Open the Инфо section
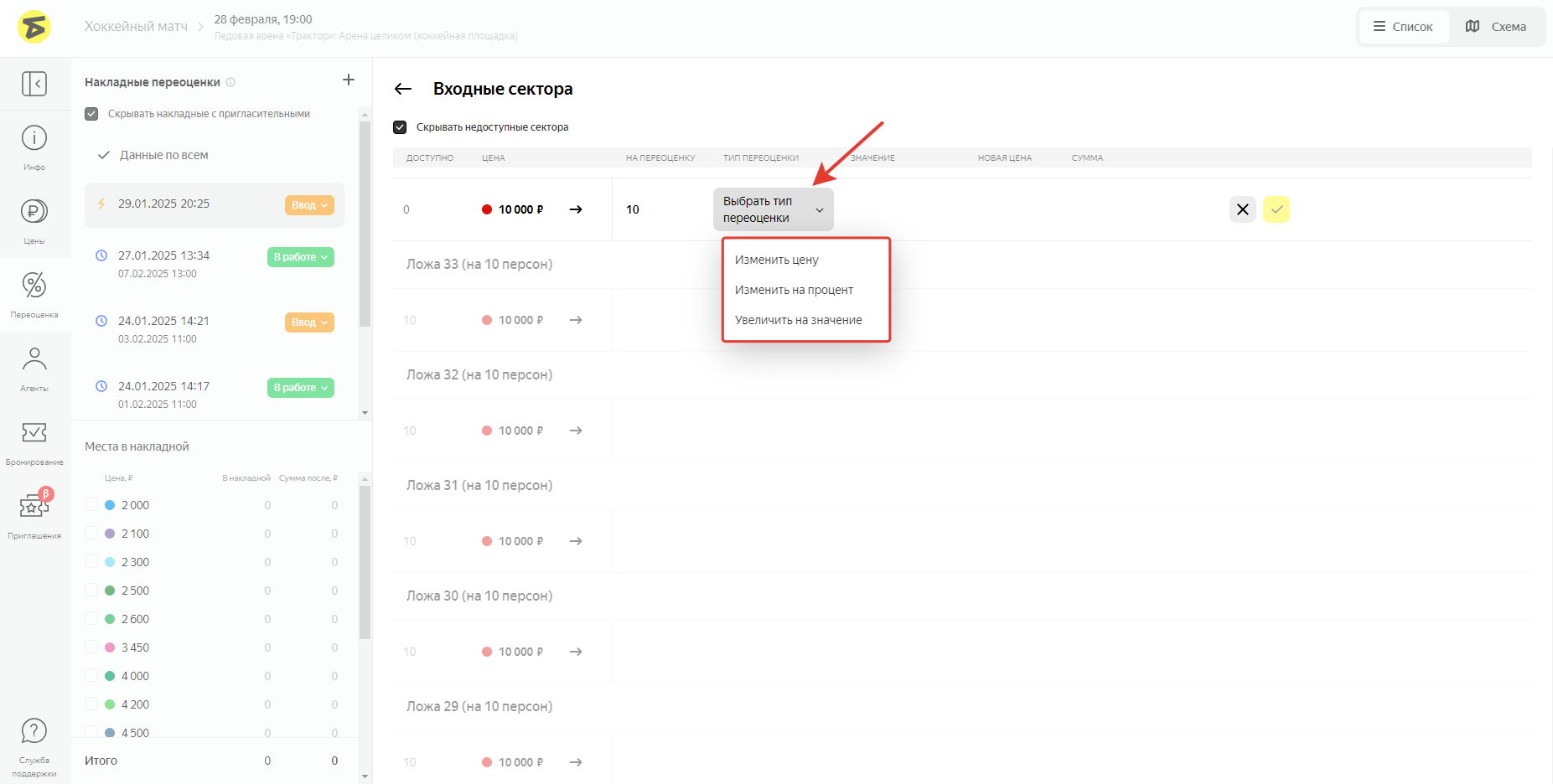 point(34,147)
